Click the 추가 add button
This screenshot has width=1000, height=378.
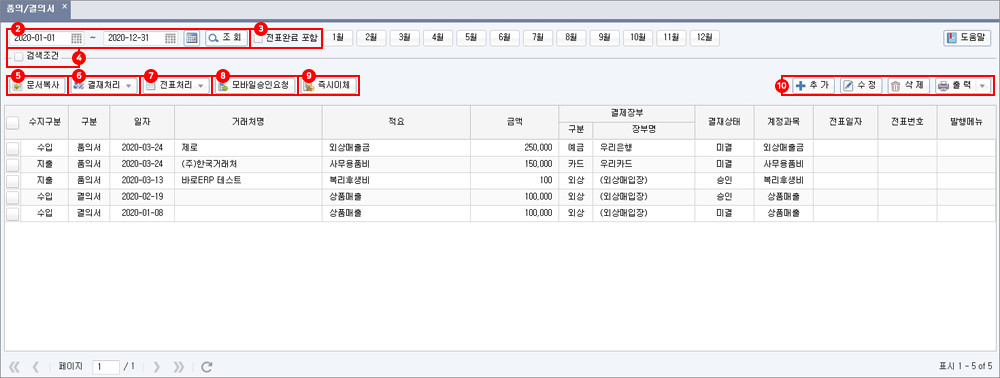[x=813, y=85]
